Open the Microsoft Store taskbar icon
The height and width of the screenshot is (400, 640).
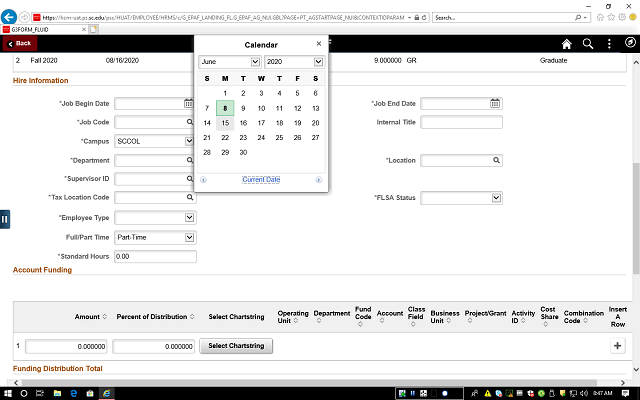point(90,393)
